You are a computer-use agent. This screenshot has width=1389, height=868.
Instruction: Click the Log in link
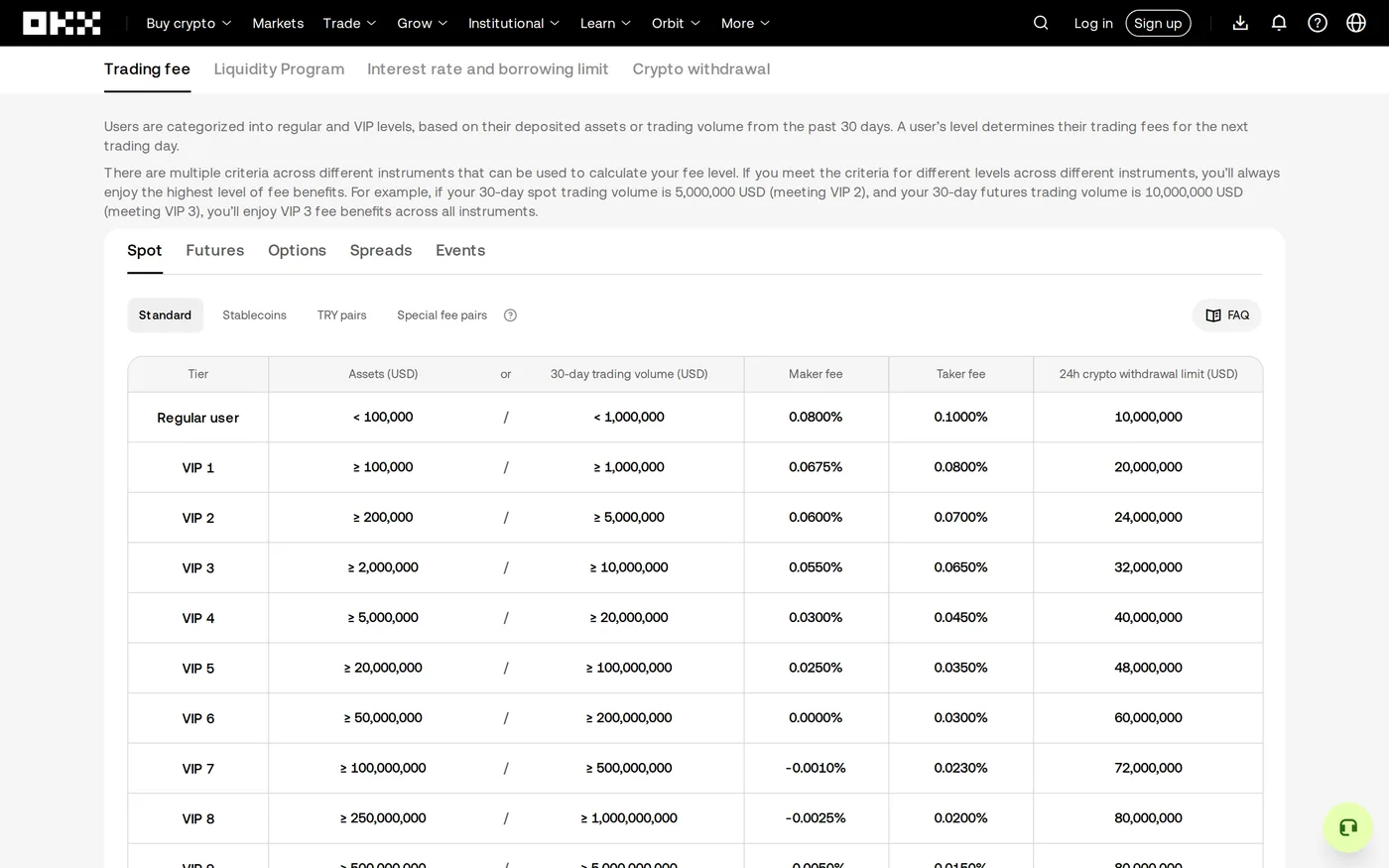coord(1093,23)
